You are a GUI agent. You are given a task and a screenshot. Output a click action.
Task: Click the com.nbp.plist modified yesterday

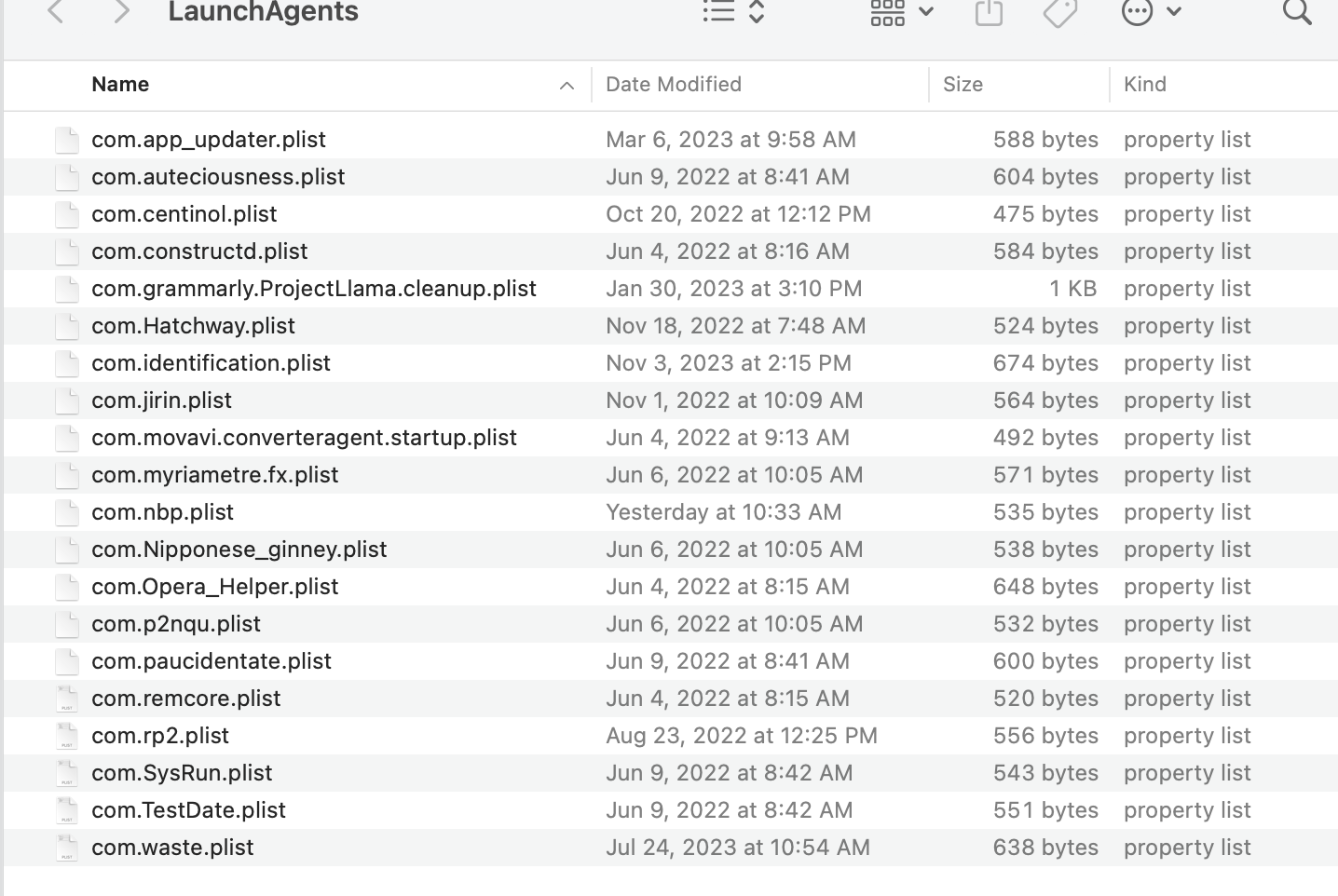coord(162,512)
